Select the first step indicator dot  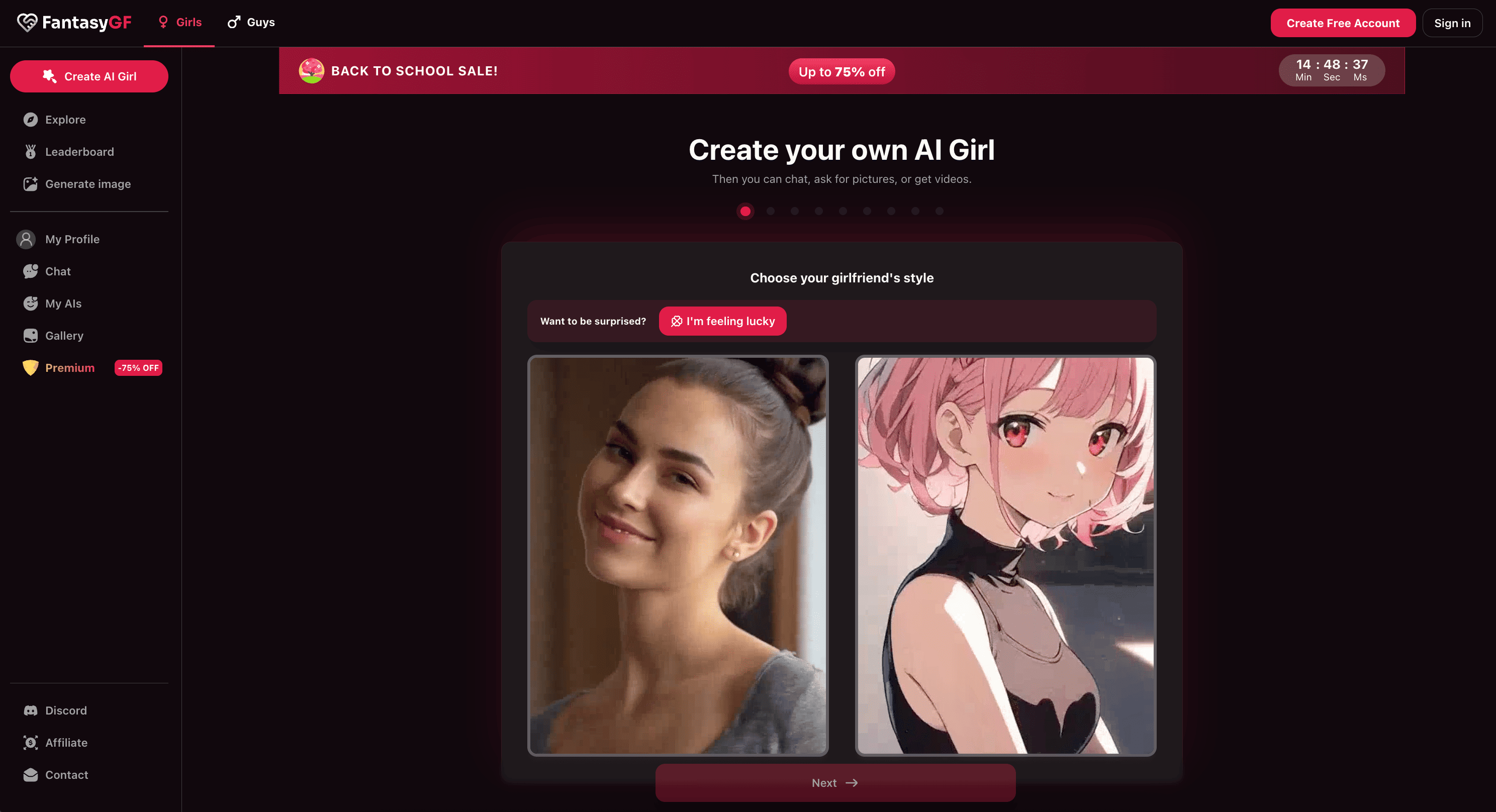tap(745, 211)
